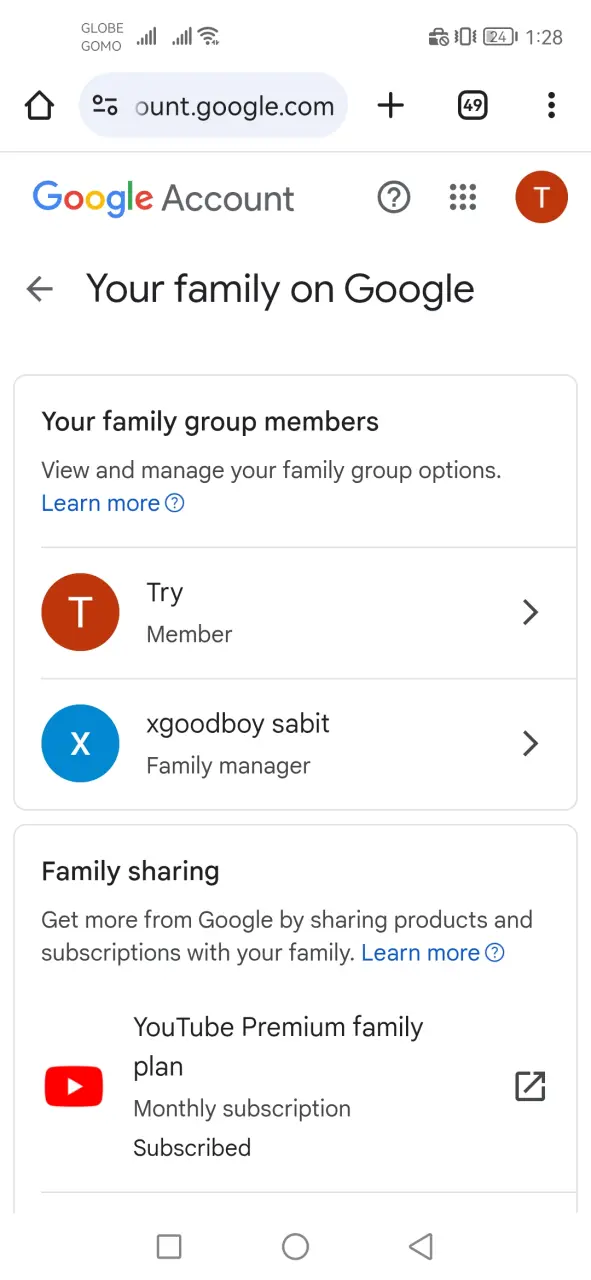Open YouTube Premium external link icon
The height and width of the screenshot is (1280, 591).
(x=529, y=1086)
